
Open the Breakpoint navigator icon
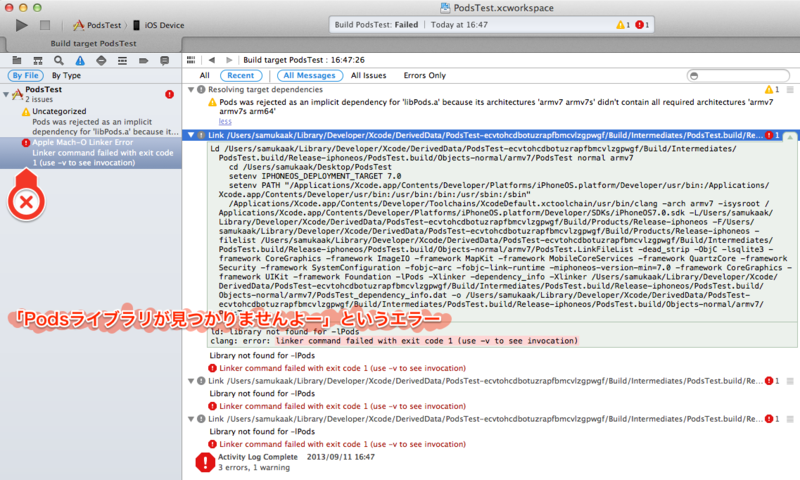click(143, 61)
